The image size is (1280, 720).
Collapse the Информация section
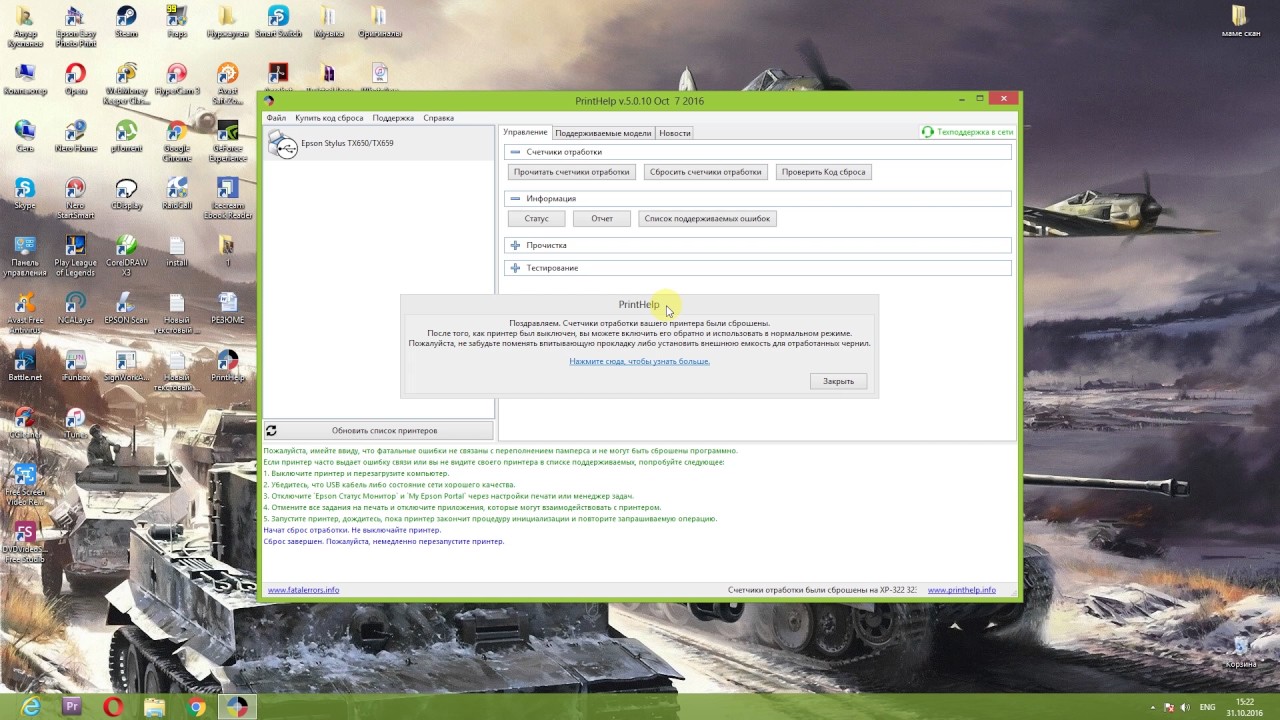(x=515, y=199)
